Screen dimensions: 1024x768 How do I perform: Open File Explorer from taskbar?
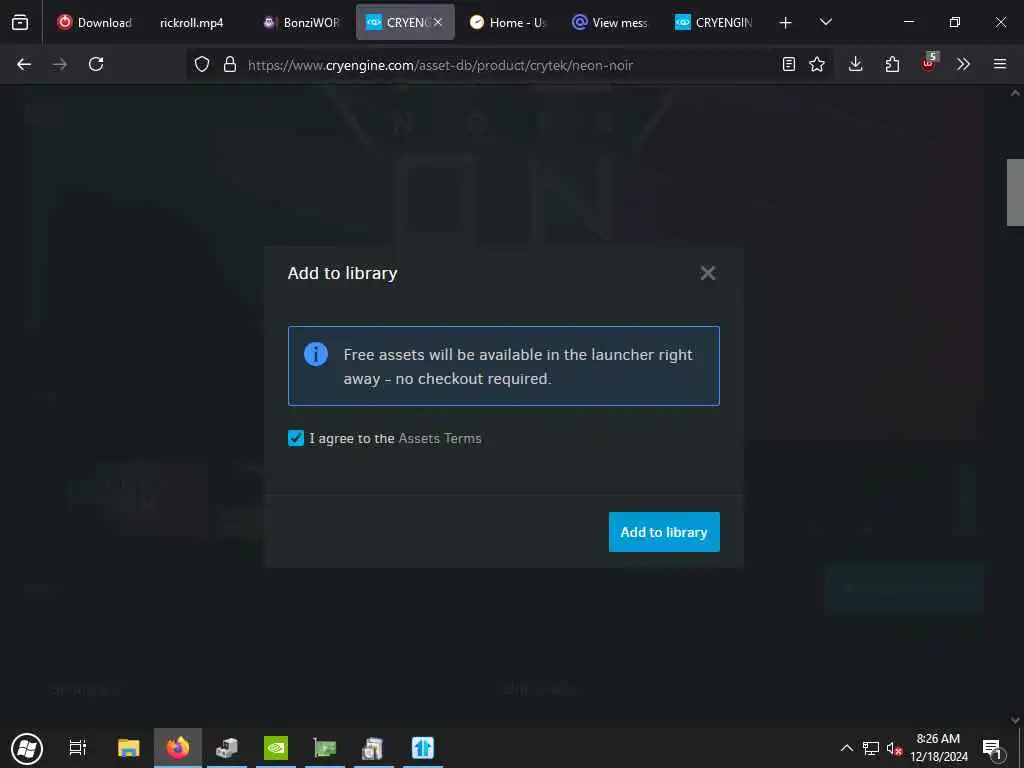(x=129, y=748)
